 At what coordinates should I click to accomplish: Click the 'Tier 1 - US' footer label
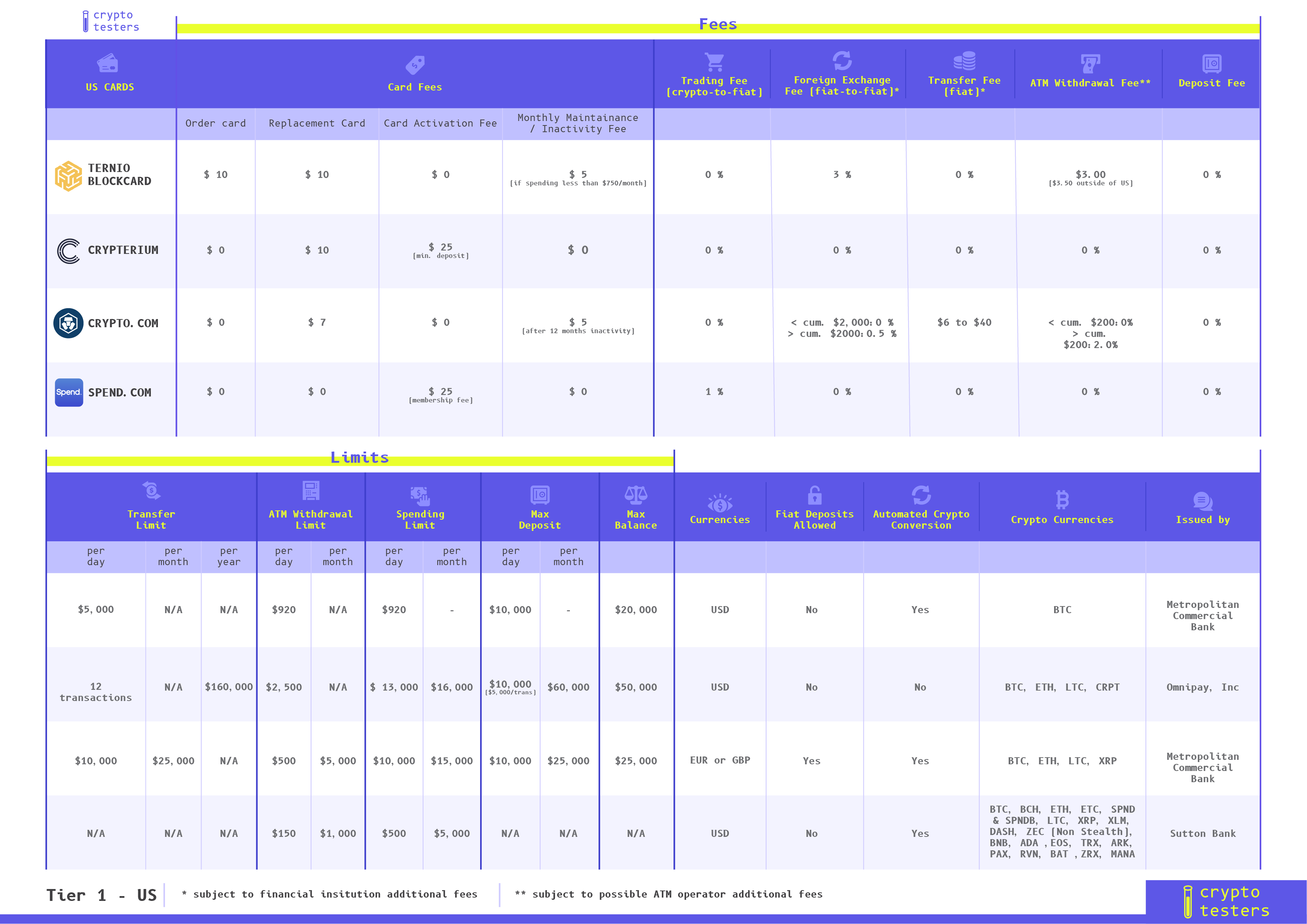click(101, 896)
